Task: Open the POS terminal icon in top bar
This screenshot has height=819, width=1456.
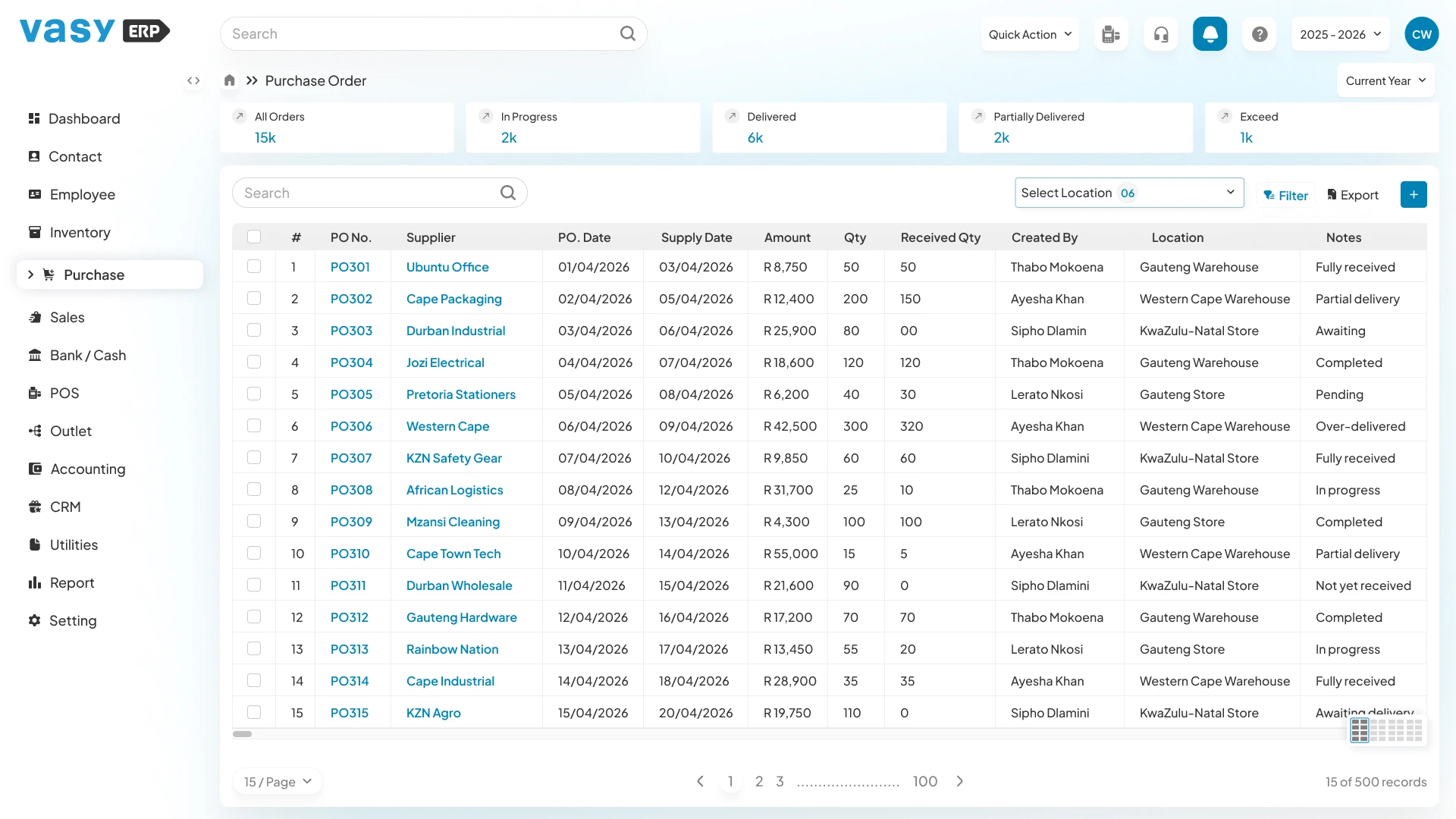Action: coord(1110,33)
